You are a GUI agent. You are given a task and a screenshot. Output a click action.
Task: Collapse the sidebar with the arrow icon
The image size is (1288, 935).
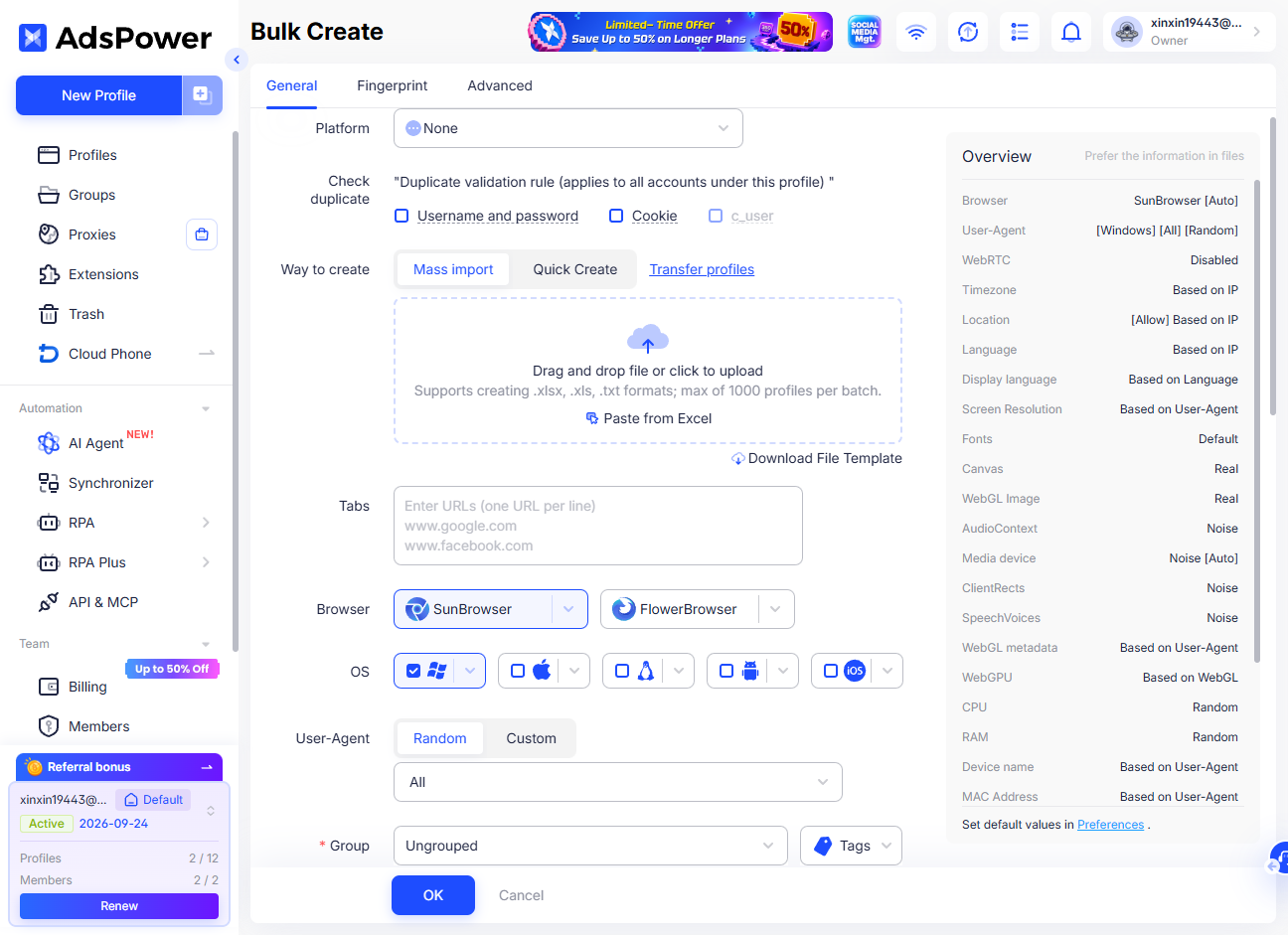point(236,60)
